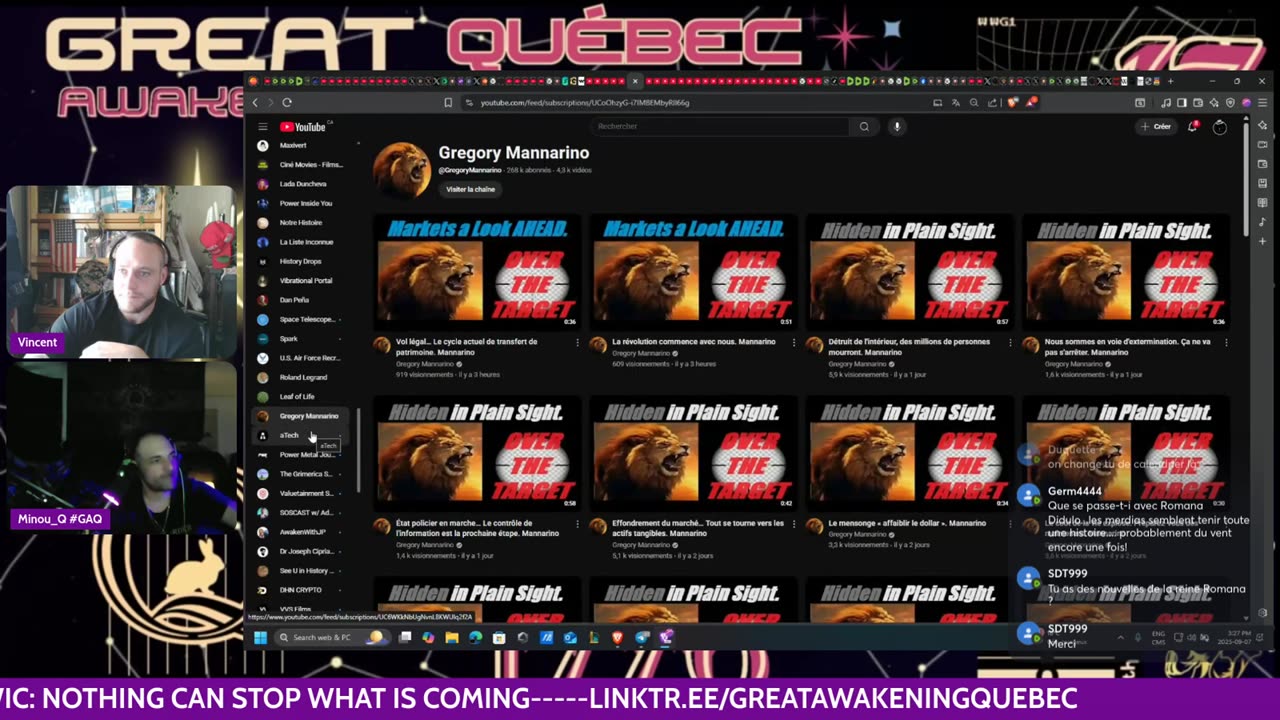Open YouTube notifications bell

[1192, 127]
